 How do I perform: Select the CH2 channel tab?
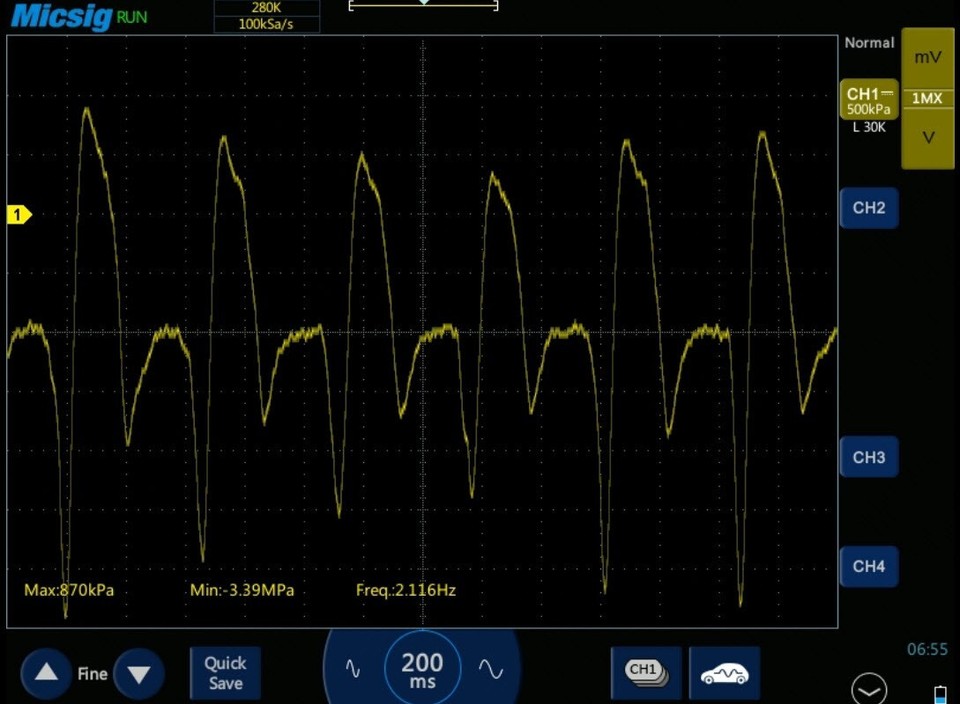click(x=869, y=208)
